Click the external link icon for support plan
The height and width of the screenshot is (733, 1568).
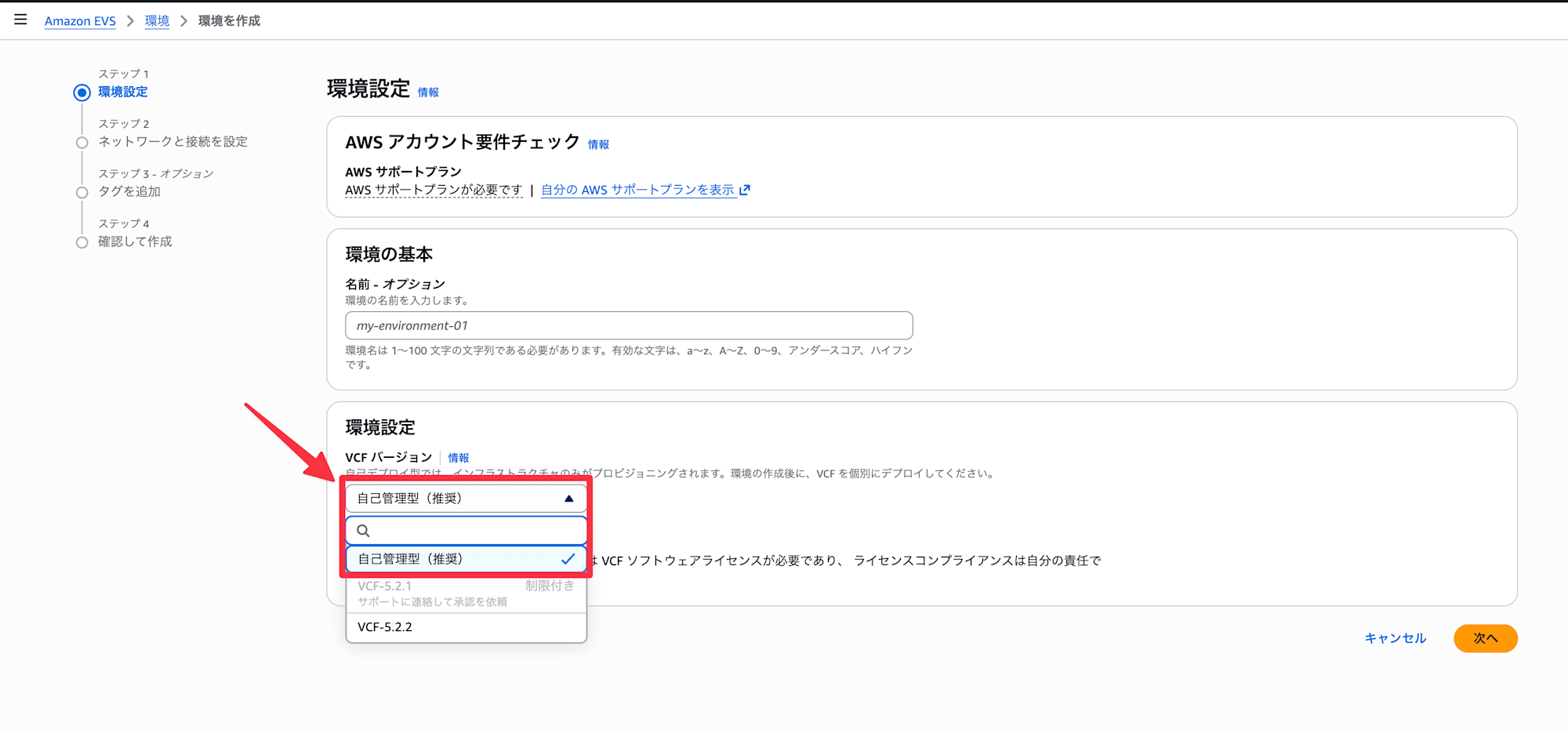745,190
